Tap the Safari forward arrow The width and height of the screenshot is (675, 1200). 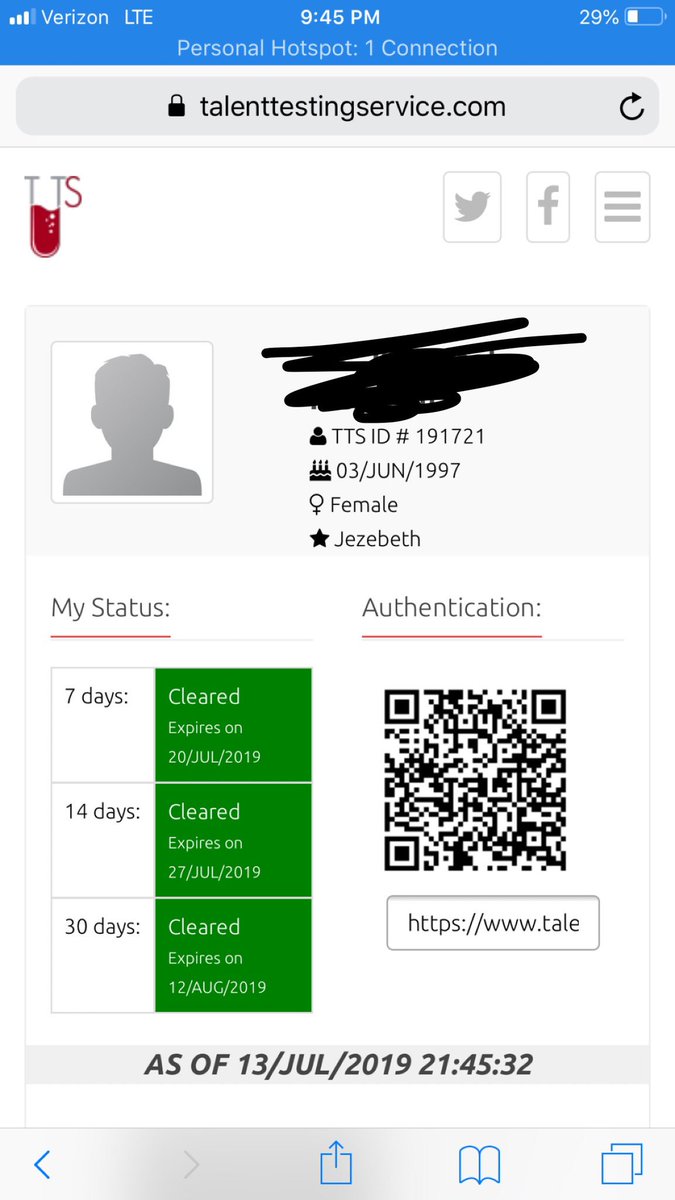[191, 1164]
